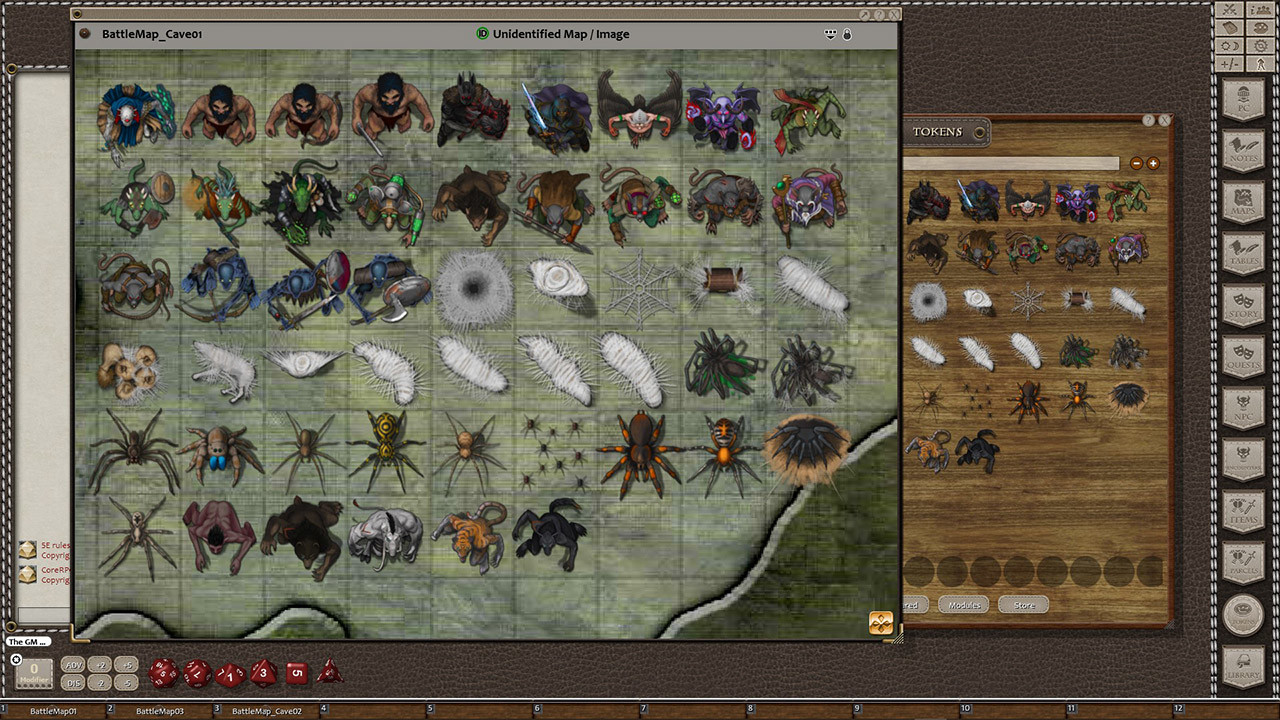Click the Modules button in Tokens
This screenshot has width=1280, height=720.
[x=964, y=605]
